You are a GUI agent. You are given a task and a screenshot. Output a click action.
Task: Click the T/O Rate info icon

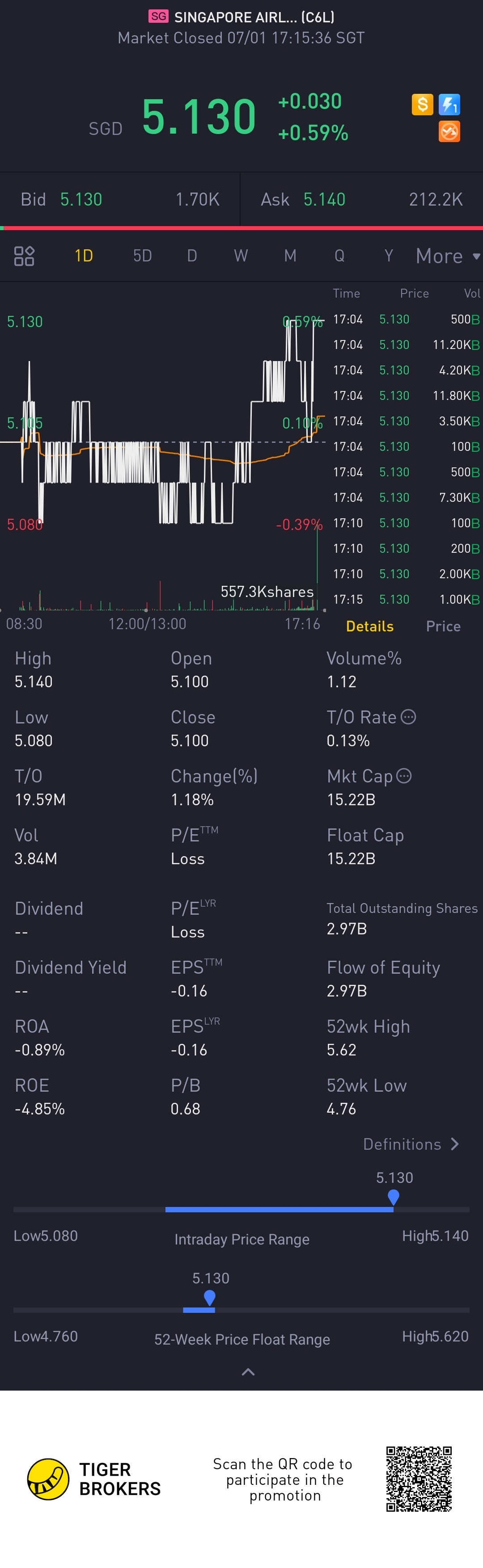(409, 717)
